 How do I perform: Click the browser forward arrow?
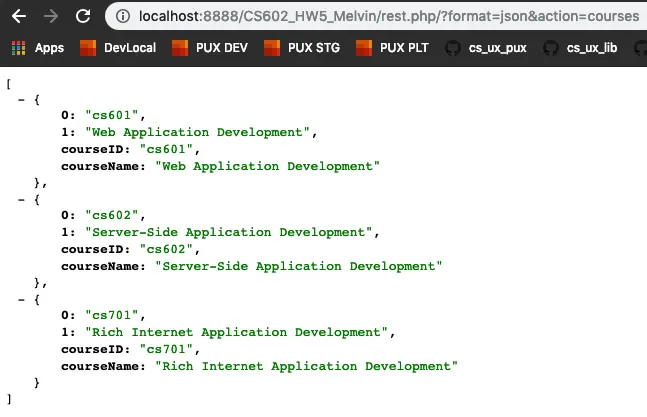(51, 16)
